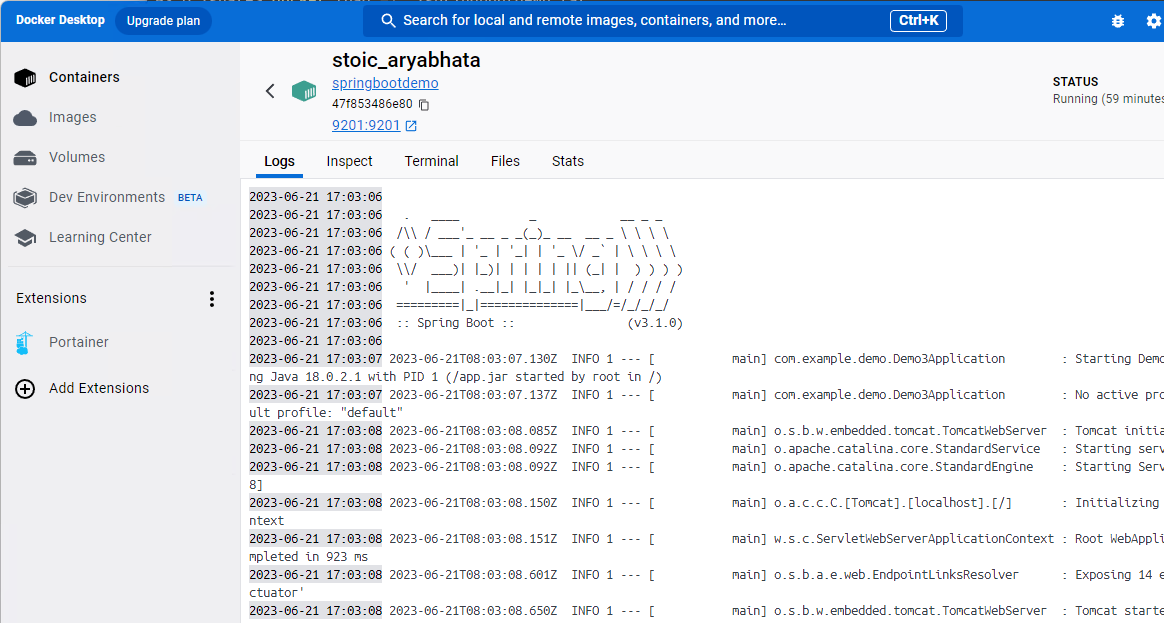Switch to the Logs tab

[279, 161]
